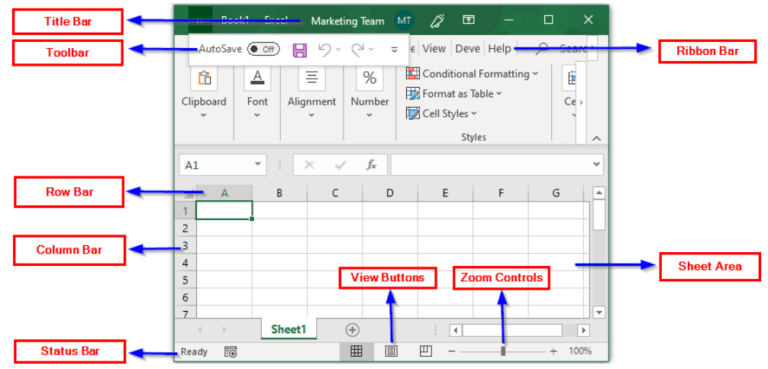
Task: Click vertical scrollbar down arrow
Action: (x=599, y=312)
